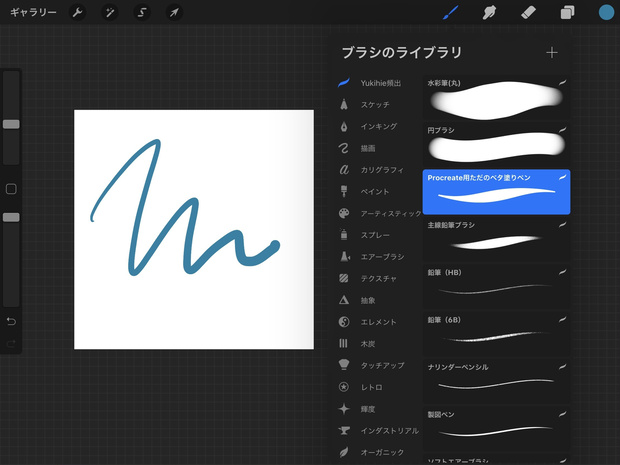Open the インダストリアル brush set
Viewport: 620px width, 465px height.
coord(378,431)
